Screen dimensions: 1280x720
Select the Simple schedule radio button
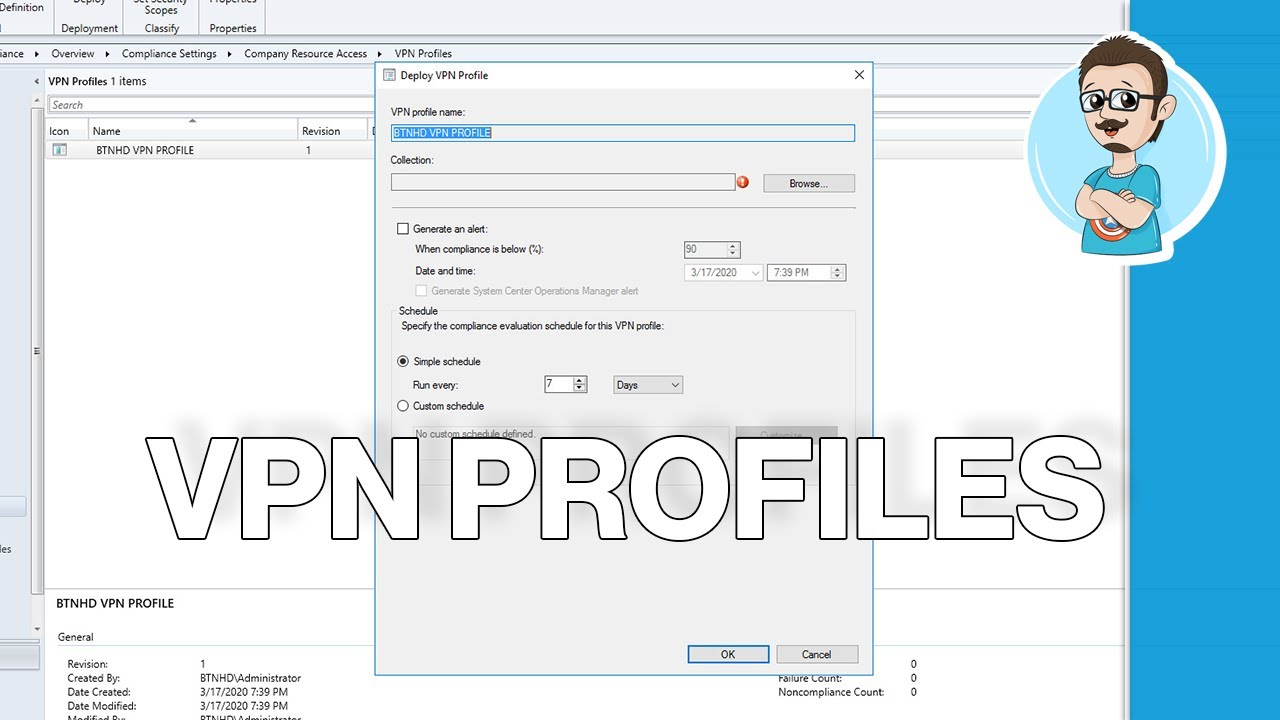pyautogui.click(x=404, y=361)
